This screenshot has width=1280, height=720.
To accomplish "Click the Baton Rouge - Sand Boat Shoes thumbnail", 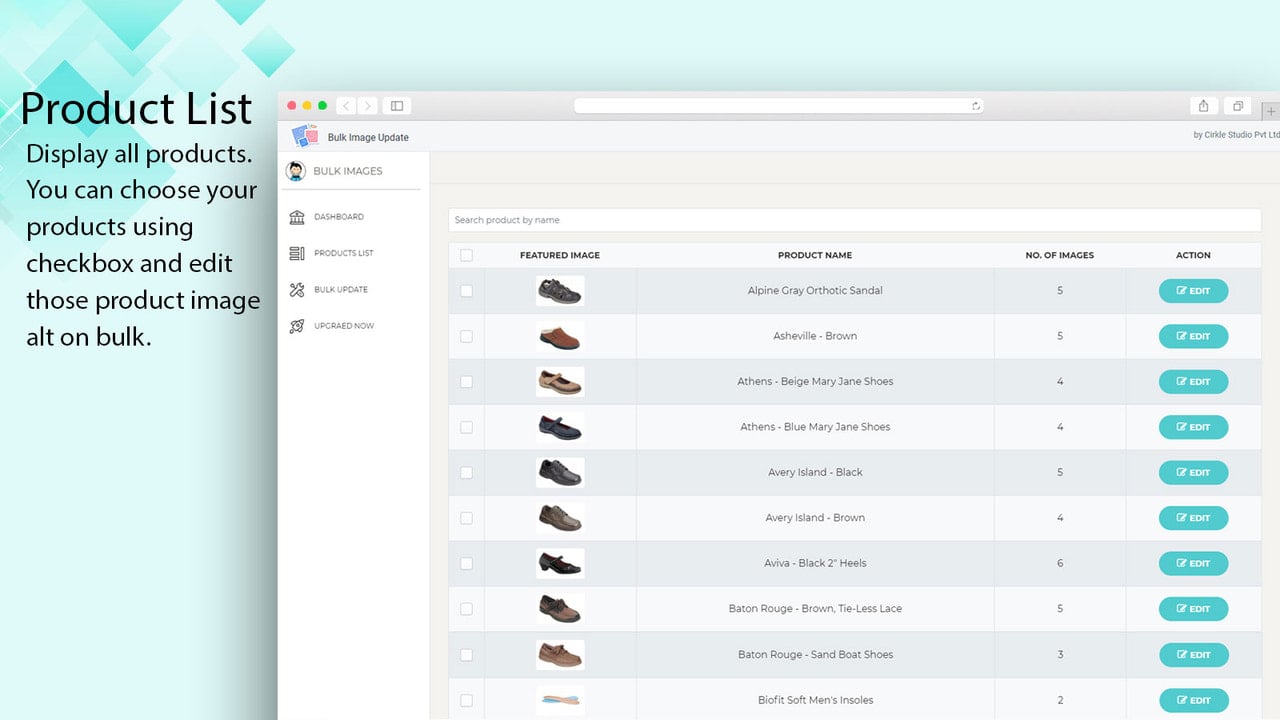I will pos(560,655).
